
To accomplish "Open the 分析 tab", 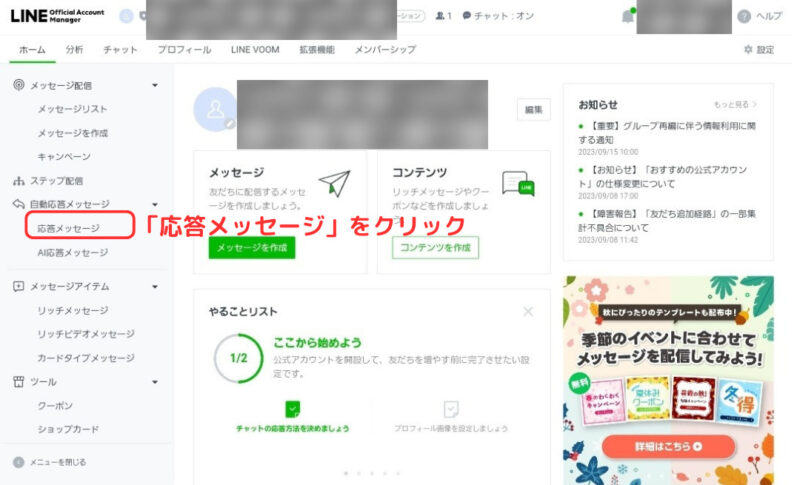I will pos(74,49).
